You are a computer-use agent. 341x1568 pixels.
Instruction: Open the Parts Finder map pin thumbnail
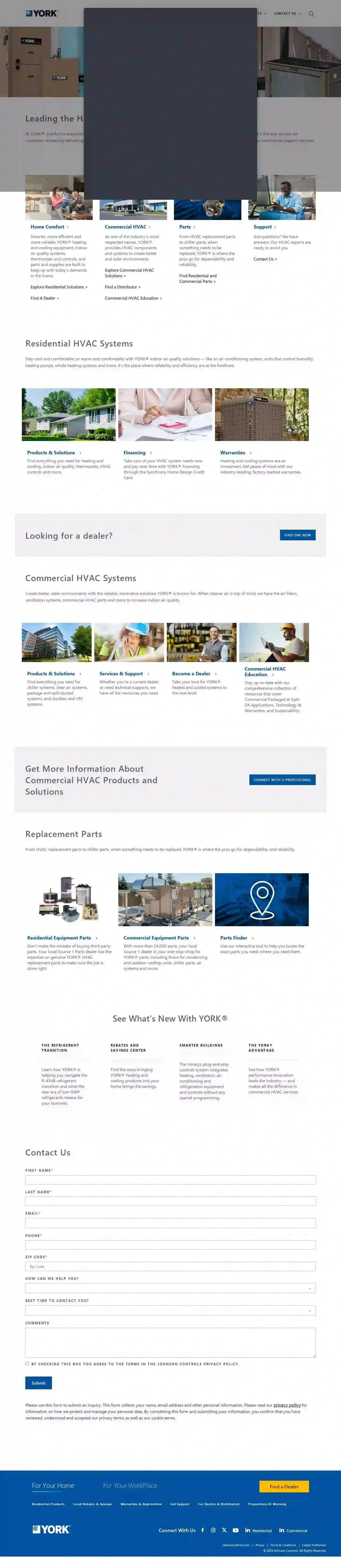[262, 900]
